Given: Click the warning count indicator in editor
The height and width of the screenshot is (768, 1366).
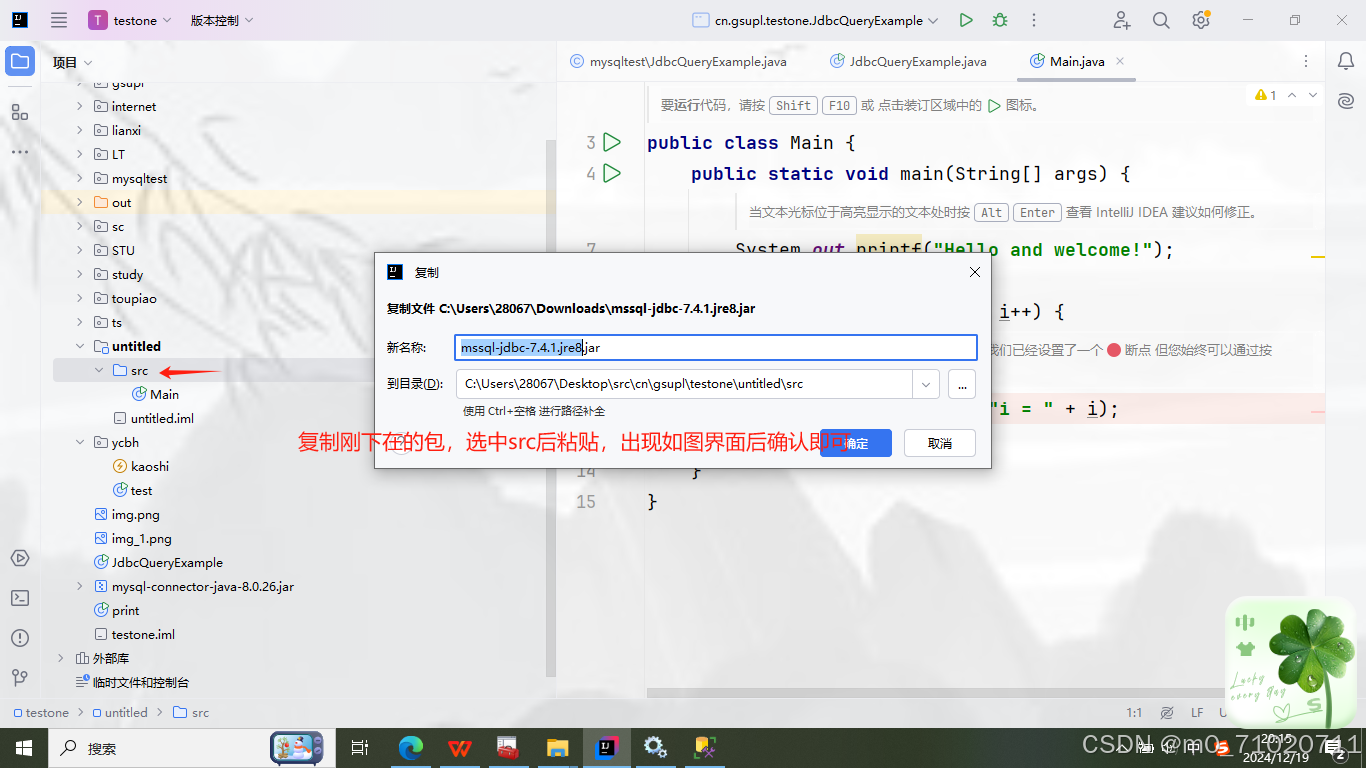Looking at the screenshot, I should click(1266, 95).
